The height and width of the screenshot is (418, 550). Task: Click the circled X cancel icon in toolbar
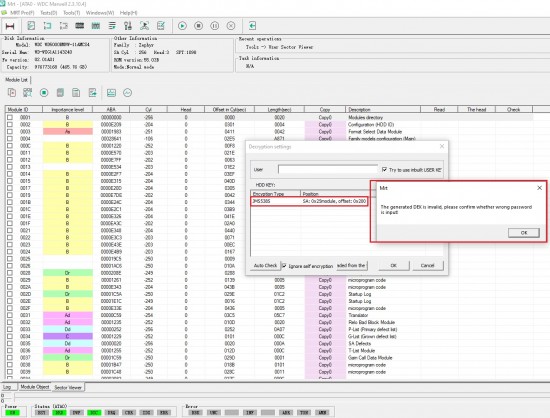(231, 26)
